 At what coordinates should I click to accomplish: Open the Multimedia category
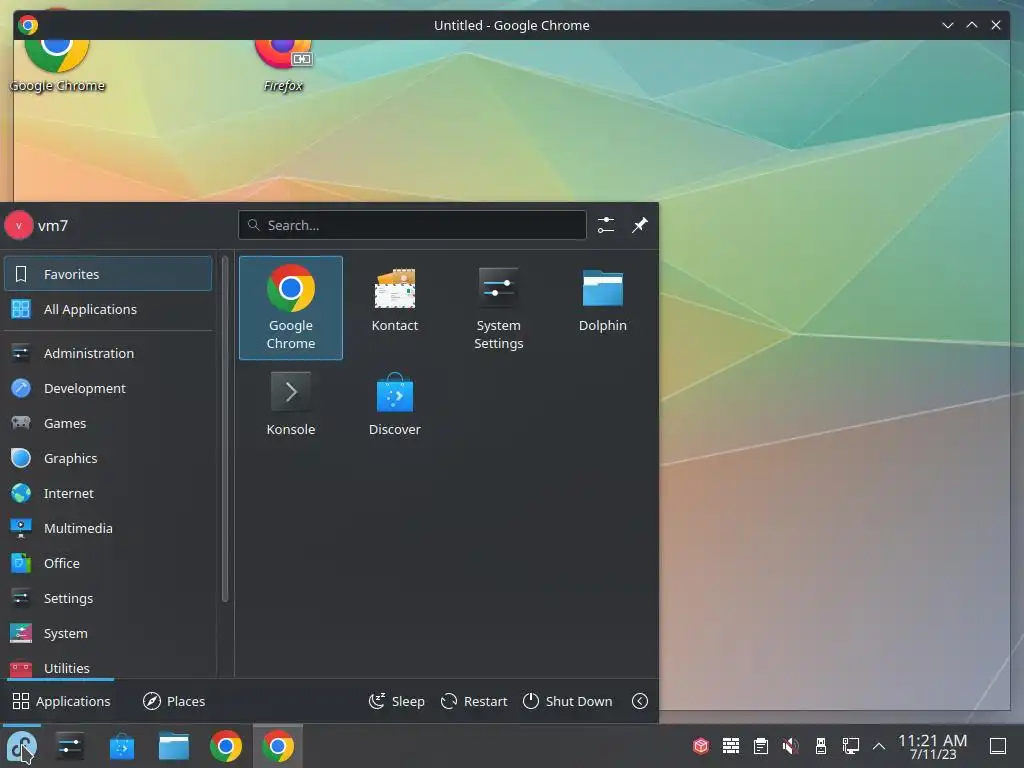pyautogui.click(x=108, y=528)
